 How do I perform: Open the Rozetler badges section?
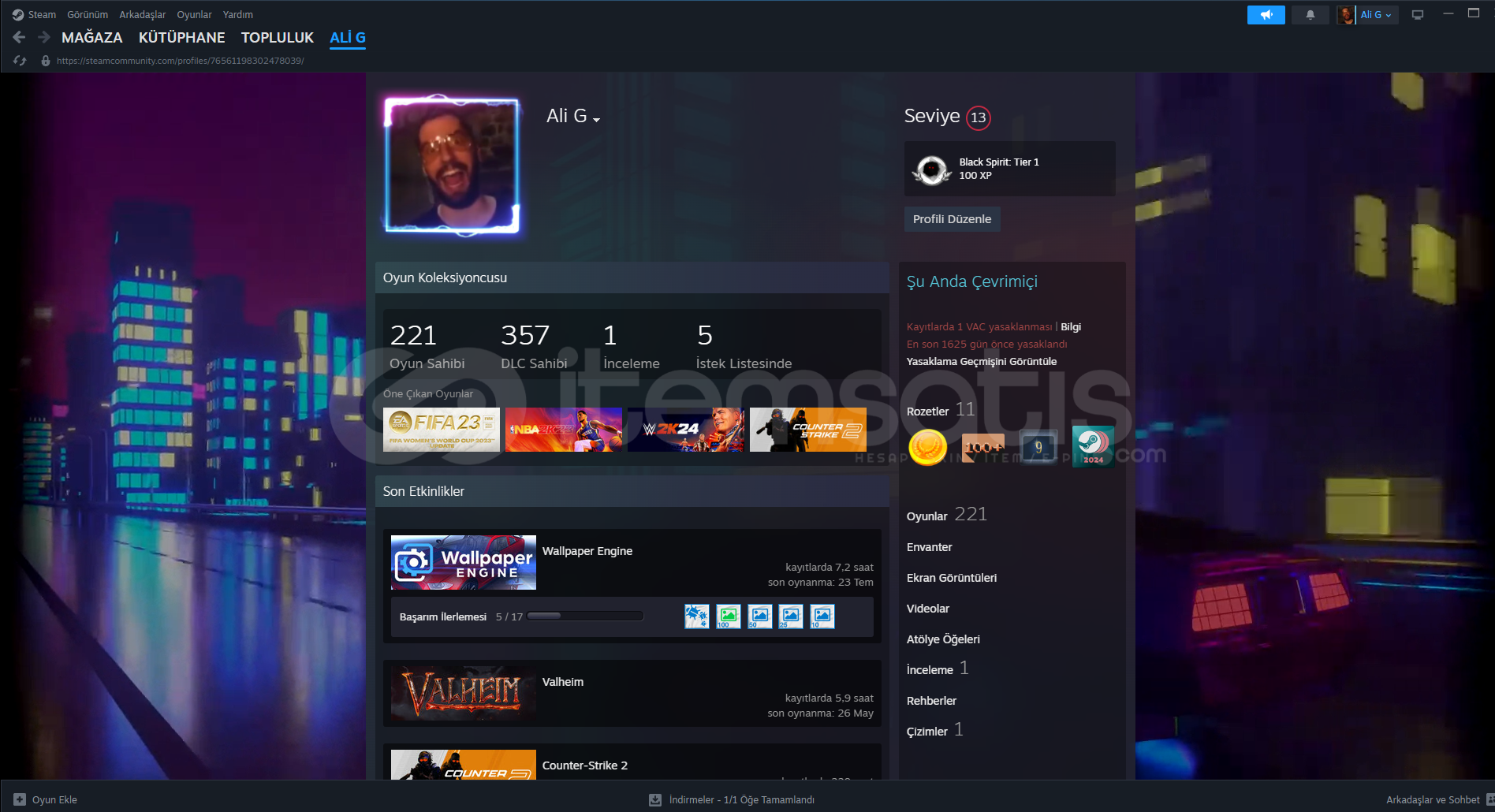click(x=941, y=411)
